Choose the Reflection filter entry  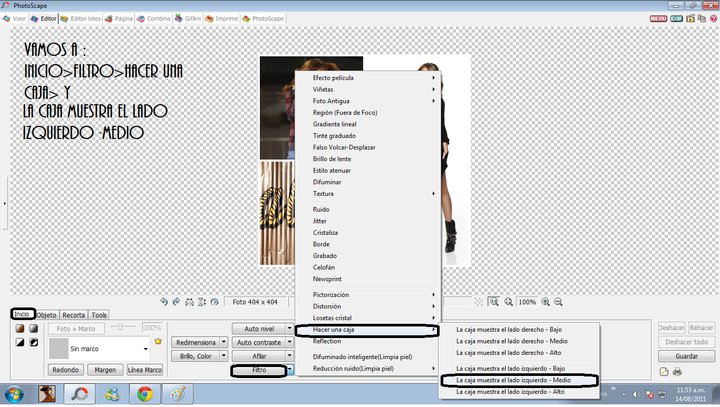click(367, 341)
